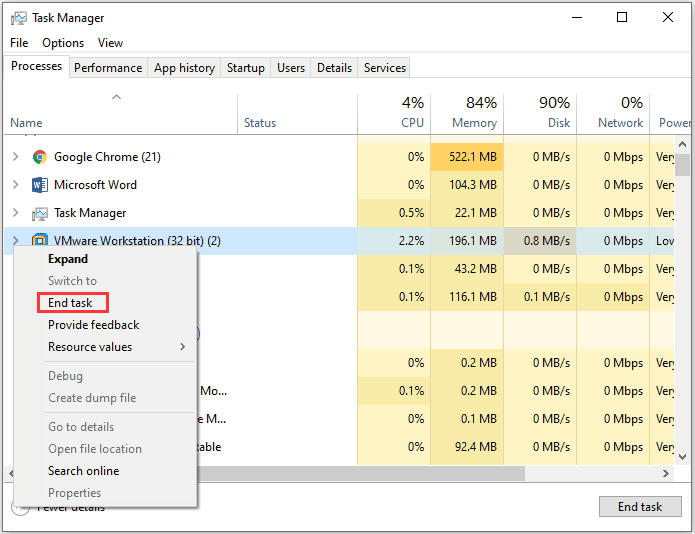Viewport: 695px width, 534px height.
Task: Click the 104.3 MB memory cell
Action: tap(467, 185)
